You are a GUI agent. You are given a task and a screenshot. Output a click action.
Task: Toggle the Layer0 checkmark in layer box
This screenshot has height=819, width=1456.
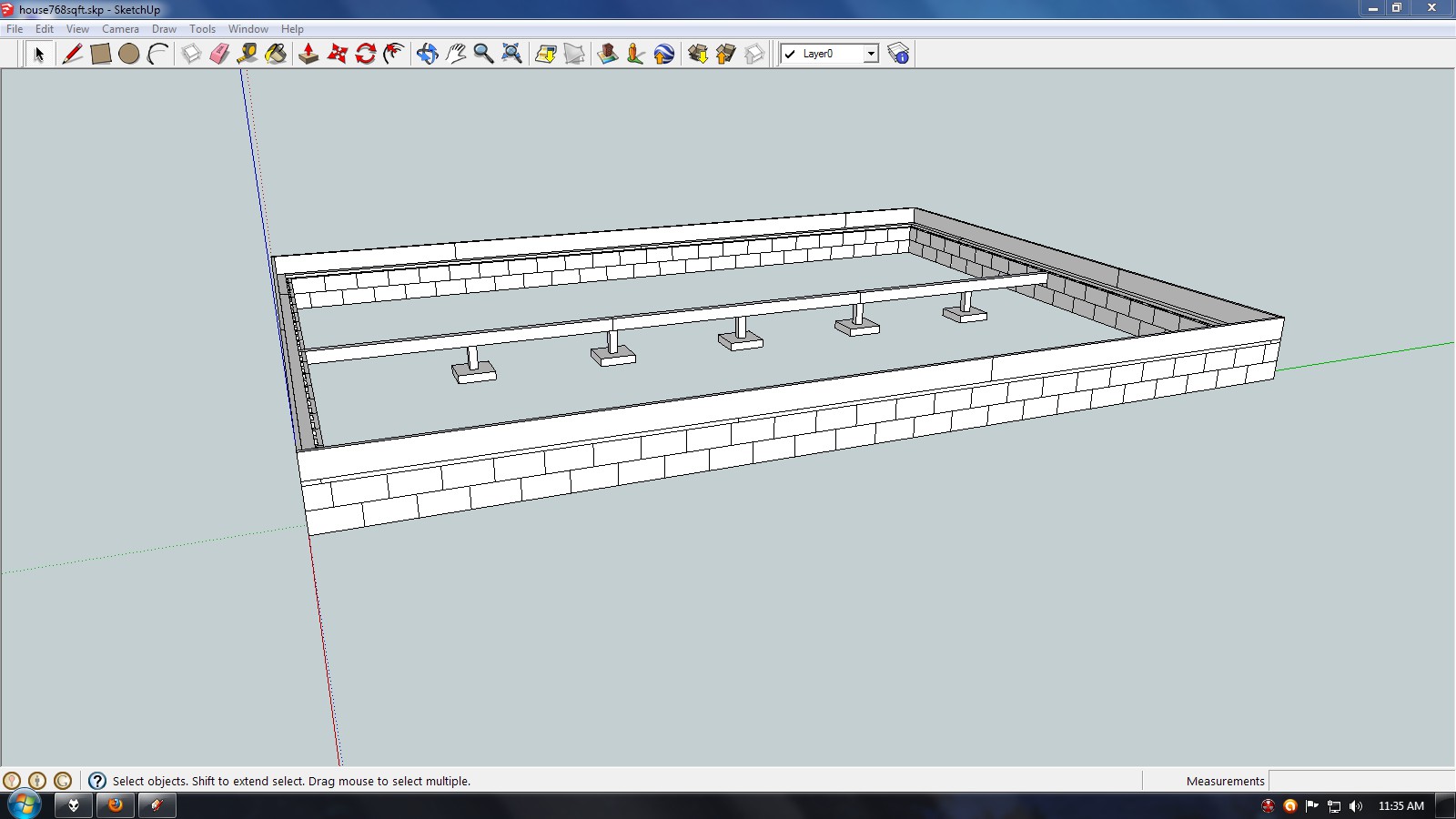point(790,54)
